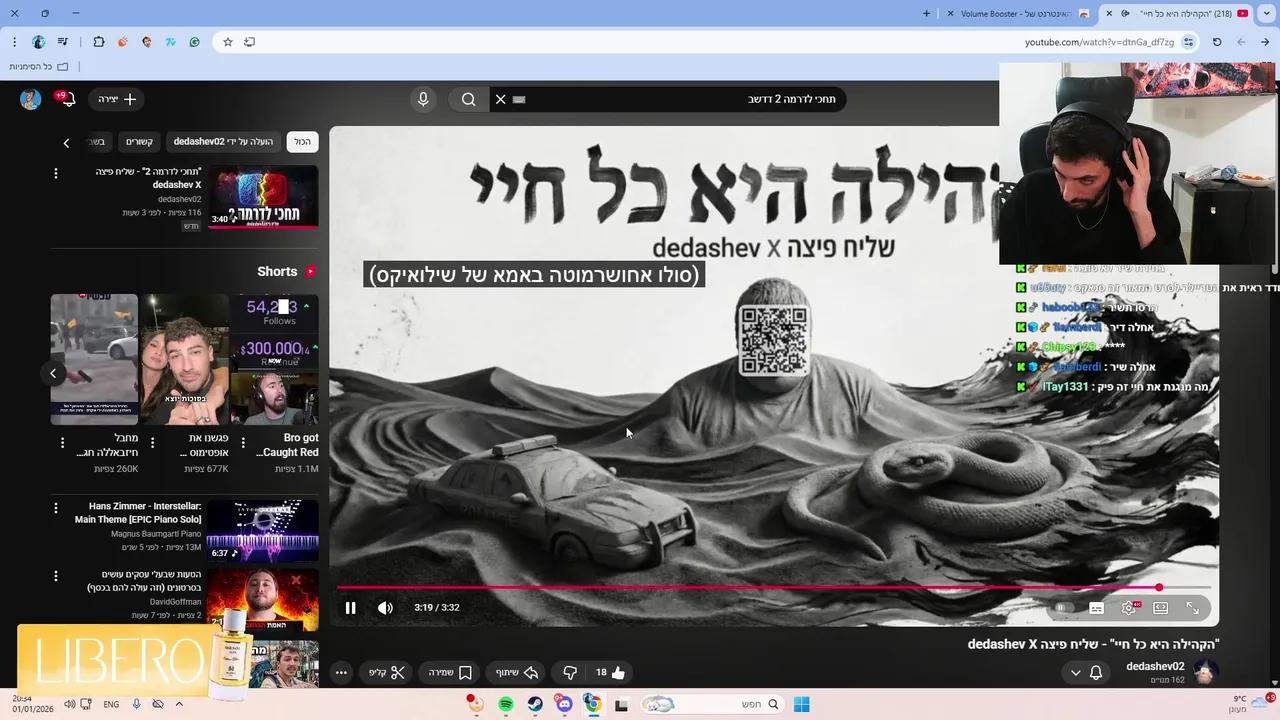Clear the YouTube search box text
Screen dimensions: 1280x720
pos(501,99)
